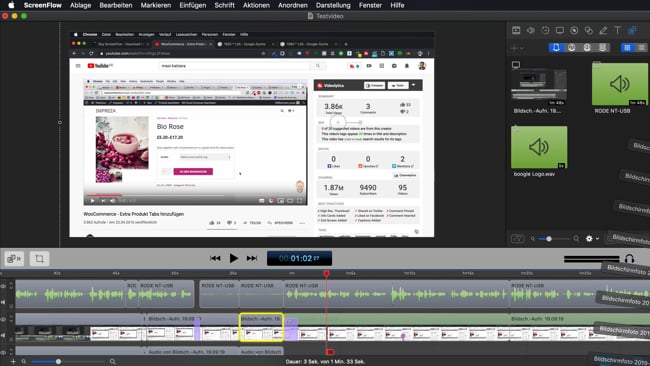Expand screen recording track height stepper

pos(11,319)
